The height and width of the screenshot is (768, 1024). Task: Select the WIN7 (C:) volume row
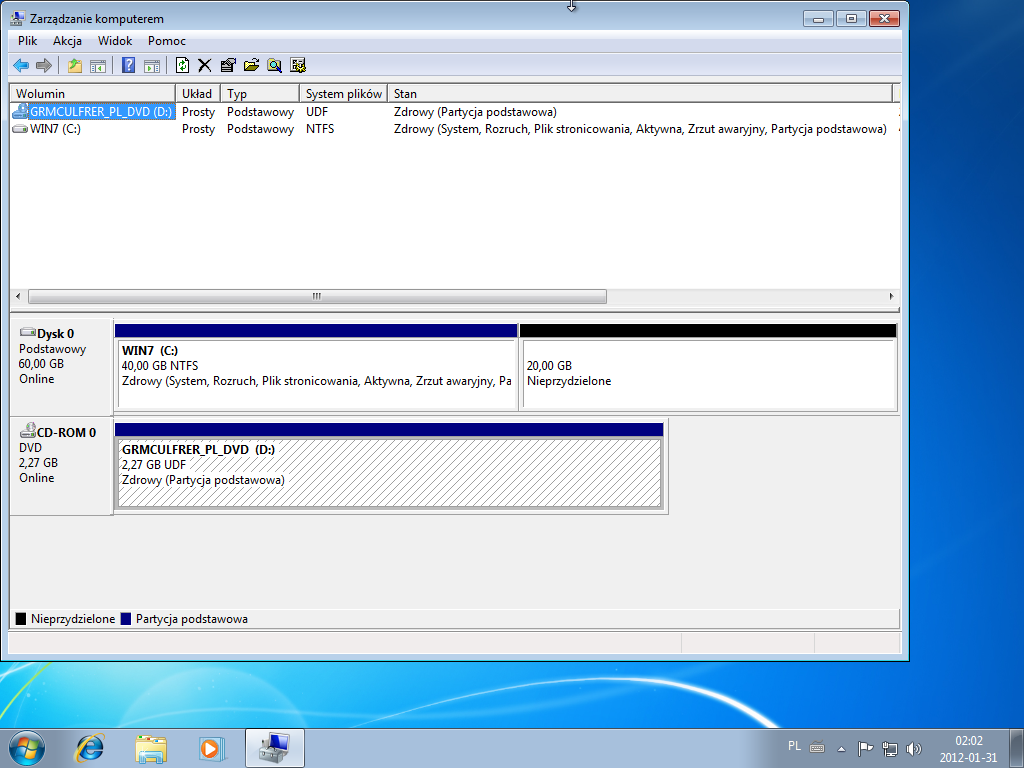pyautogui.click(x=455, y=129)
